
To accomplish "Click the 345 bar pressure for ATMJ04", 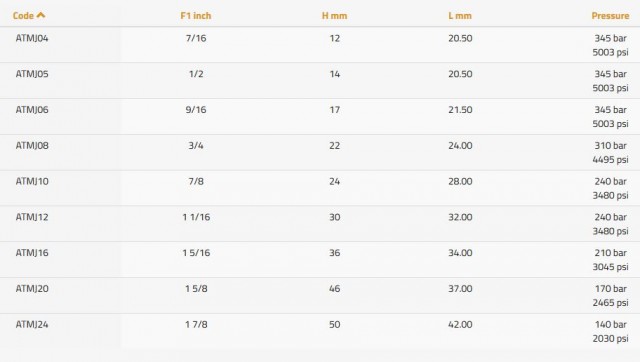I will (610, 38).
